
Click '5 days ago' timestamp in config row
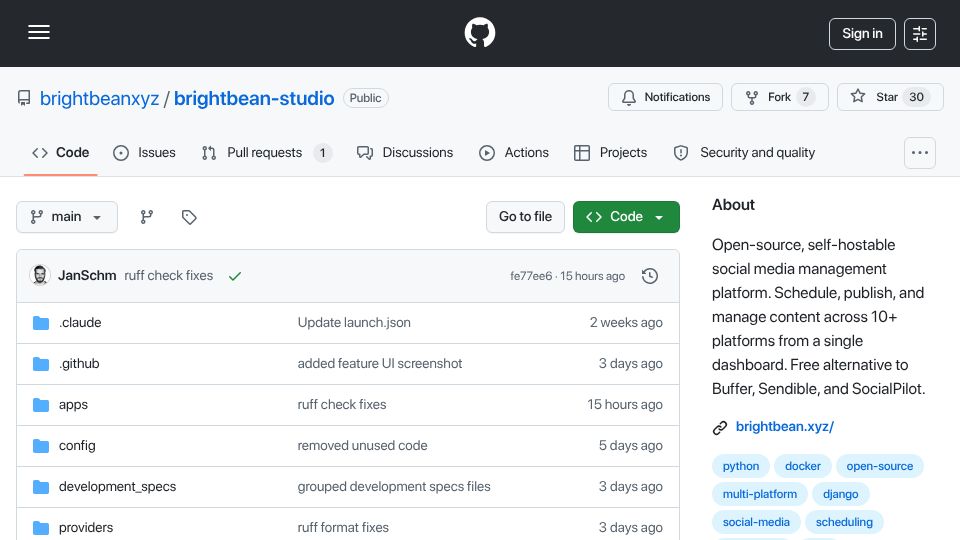[631, 446]
